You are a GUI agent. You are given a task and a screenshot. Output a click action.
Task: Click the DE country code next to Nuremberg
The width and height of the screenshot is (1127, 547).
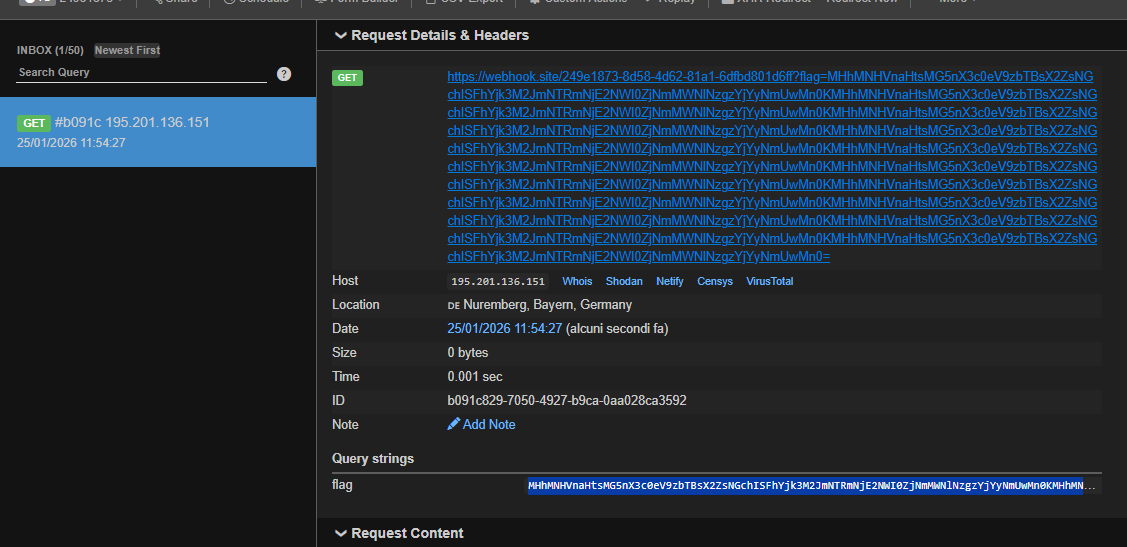tap(453, 306)
